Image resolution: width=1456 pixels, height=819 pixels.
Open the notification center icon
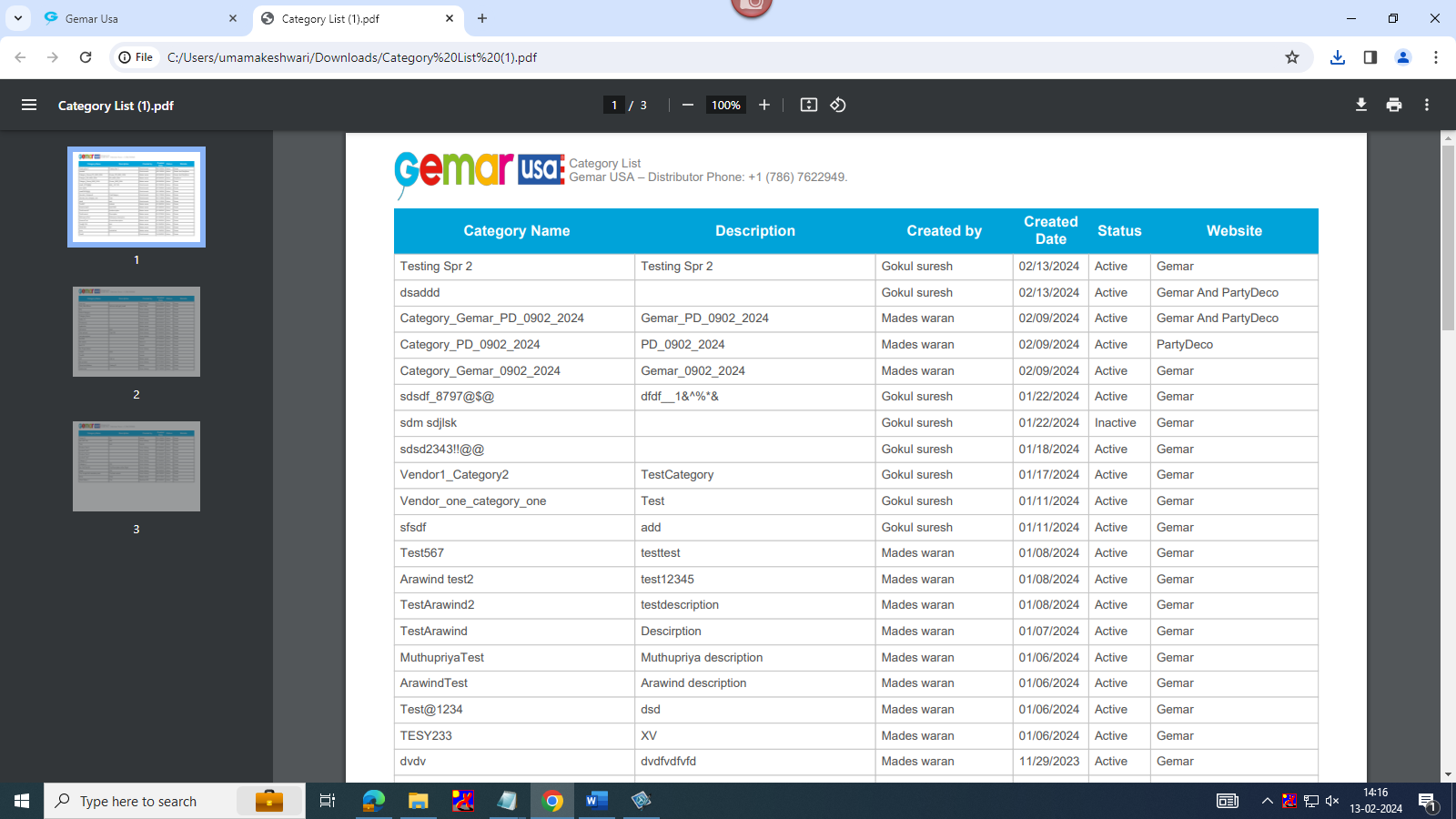pyautogui.click(x=1427, y=801)
